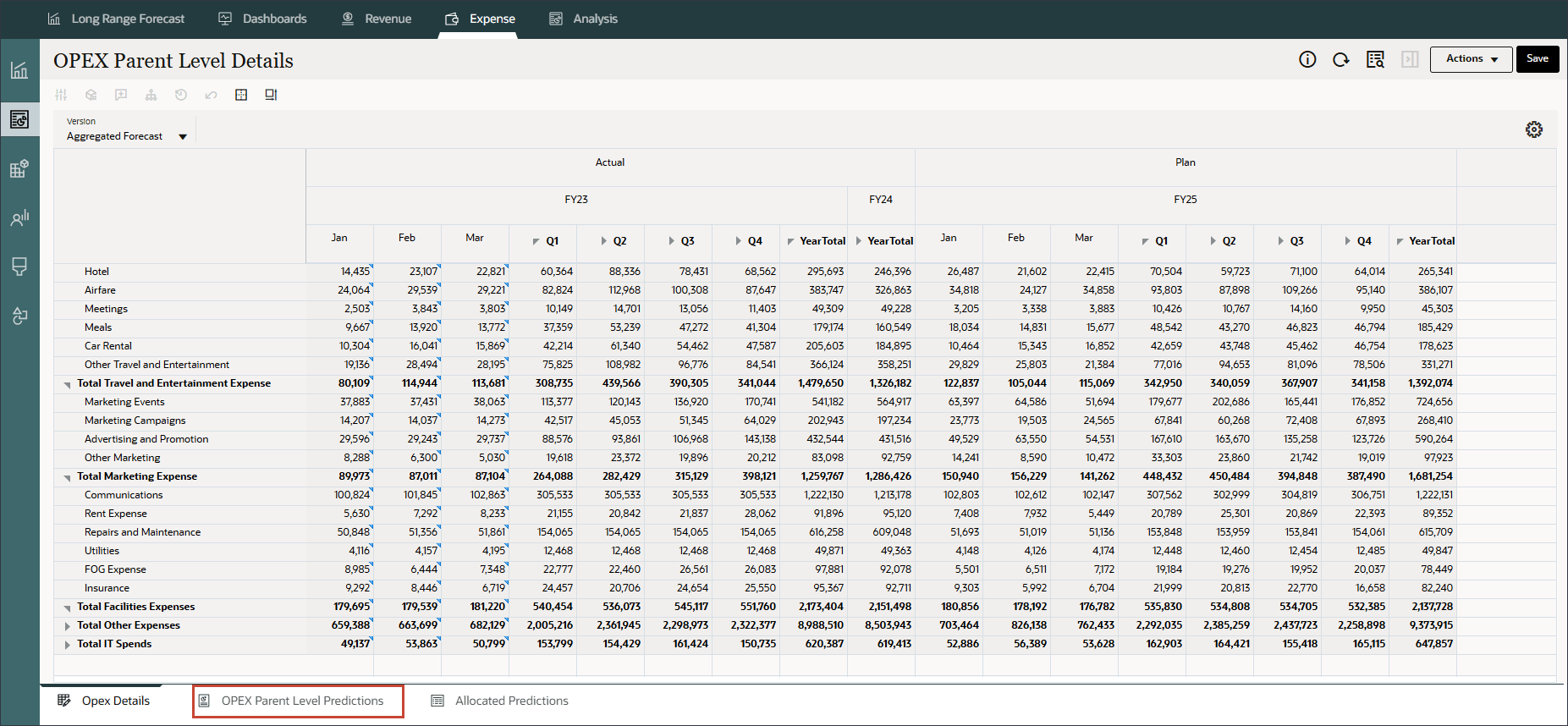Expand the FY24 YearTotal column
The width and height of the screenshot is (1568, 726).
click(858, 241)
